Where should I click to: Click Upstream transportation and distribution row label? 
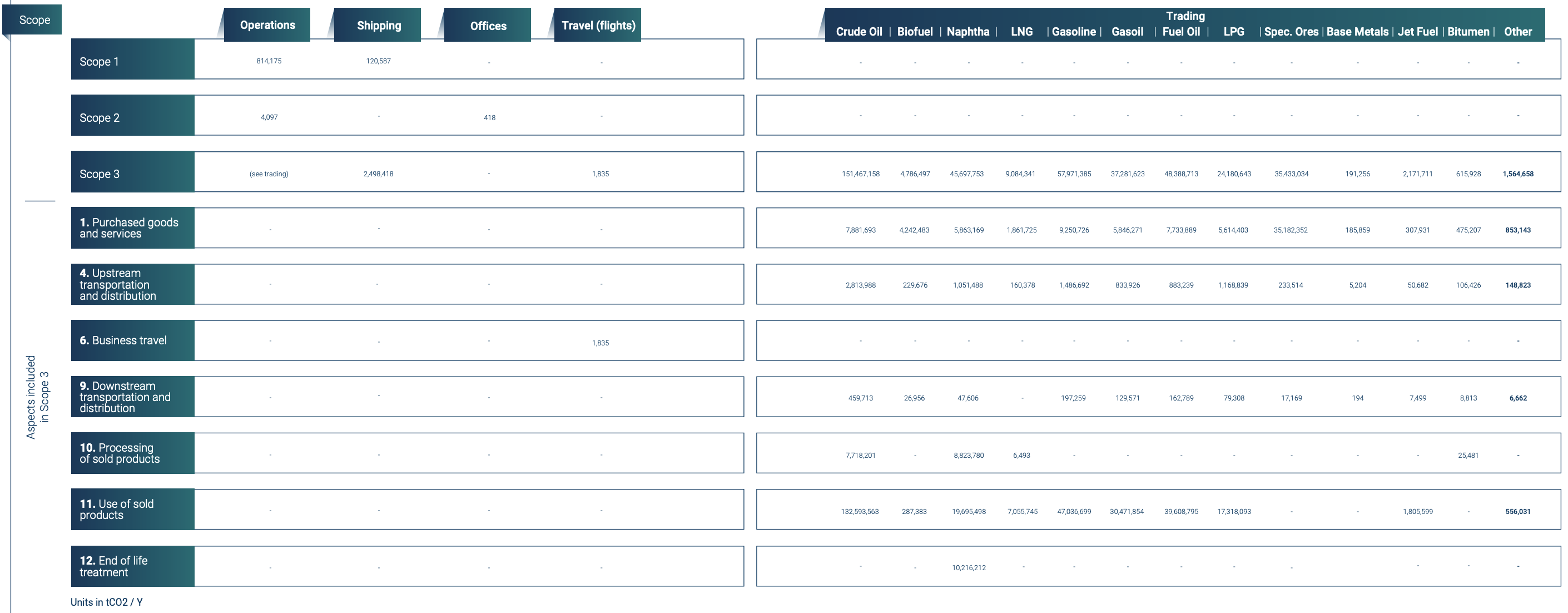coord(117,284)
